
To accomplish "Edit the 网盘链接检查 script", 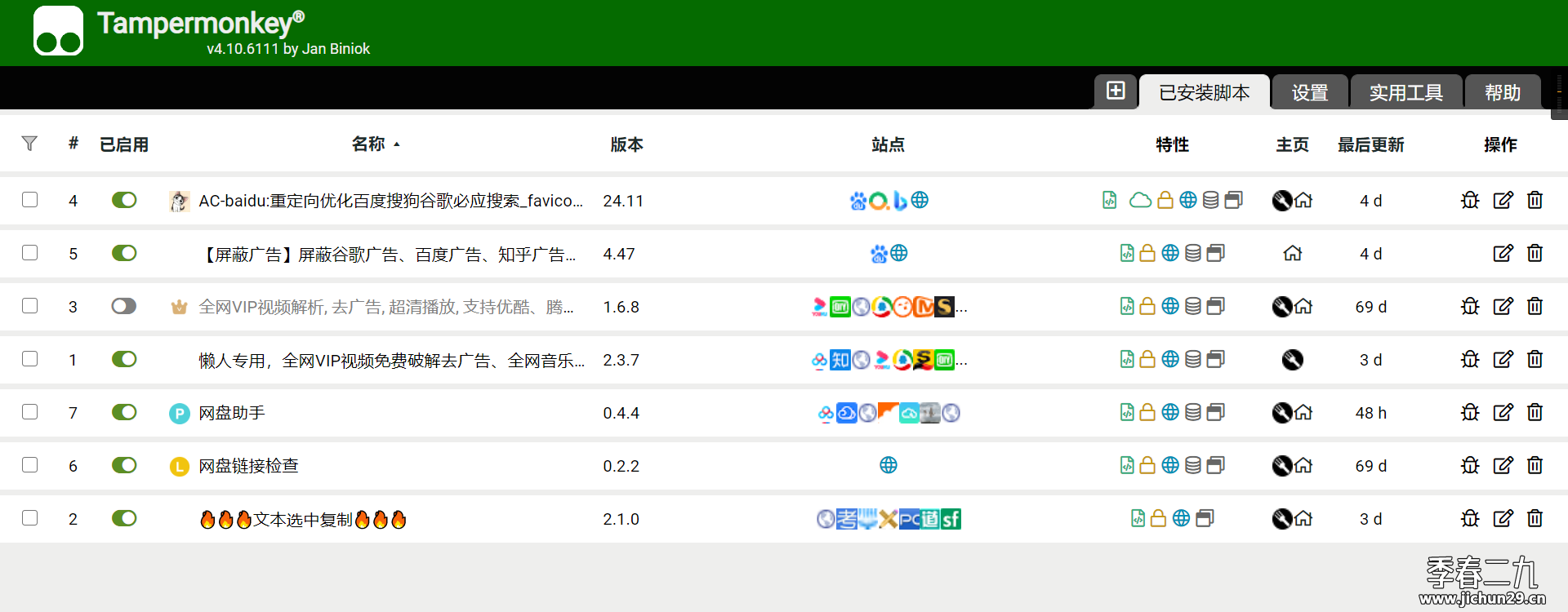I will click(1503, 465).
